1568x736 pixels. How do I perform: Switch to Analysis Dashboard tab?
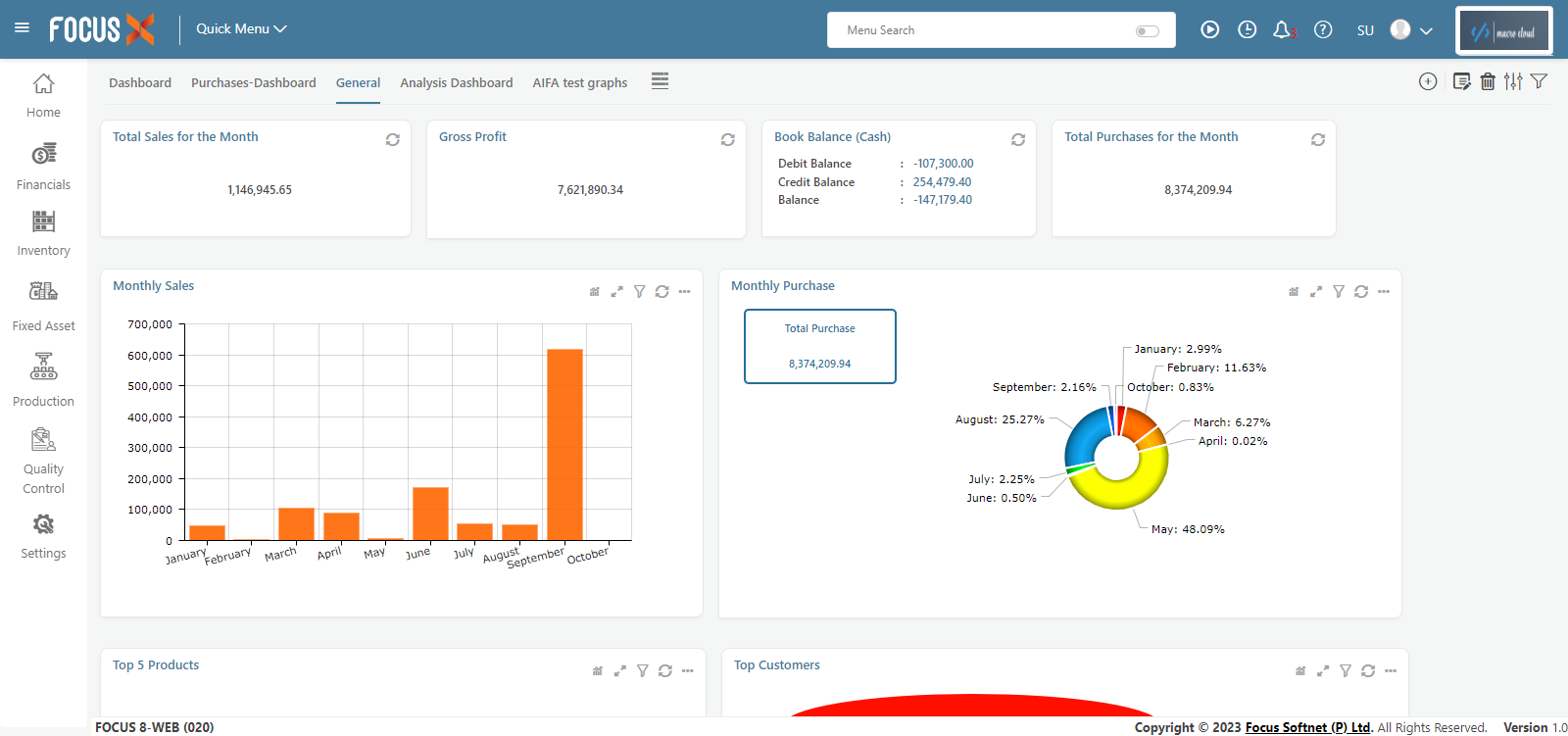tap(456, 83)
